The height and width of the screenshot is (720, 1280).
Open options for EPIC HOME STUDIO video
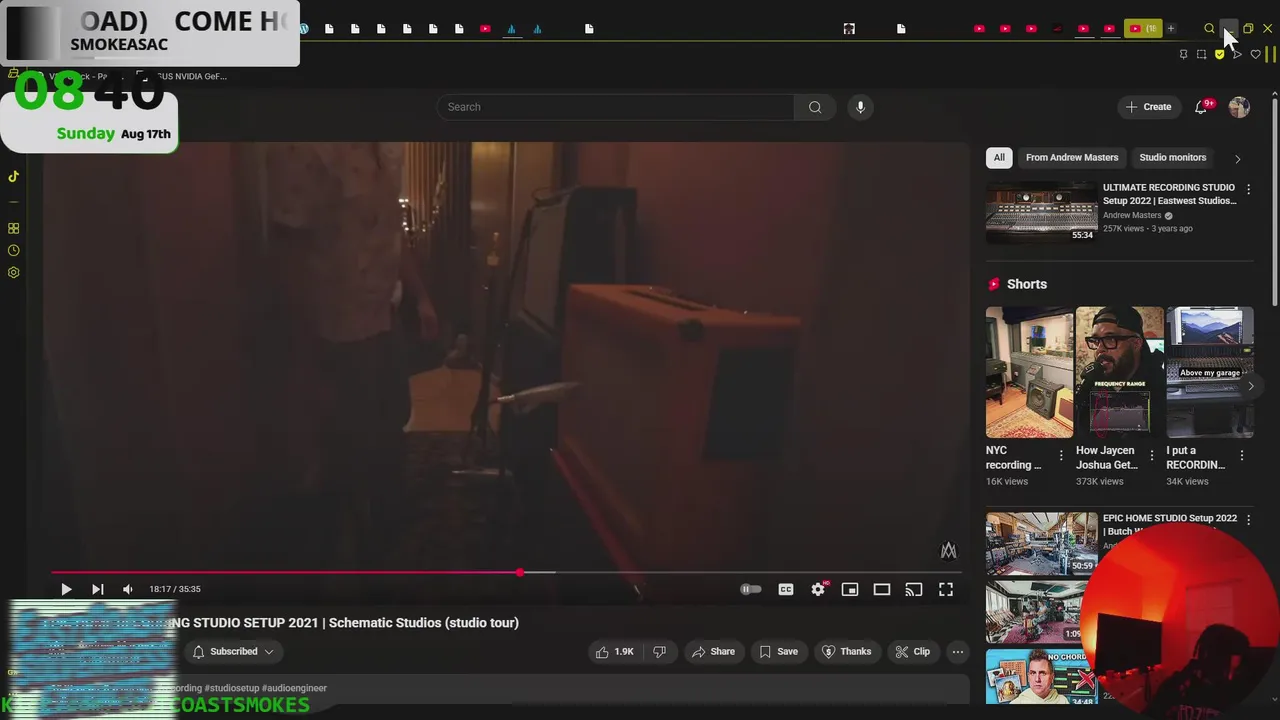coord(1247,520)
